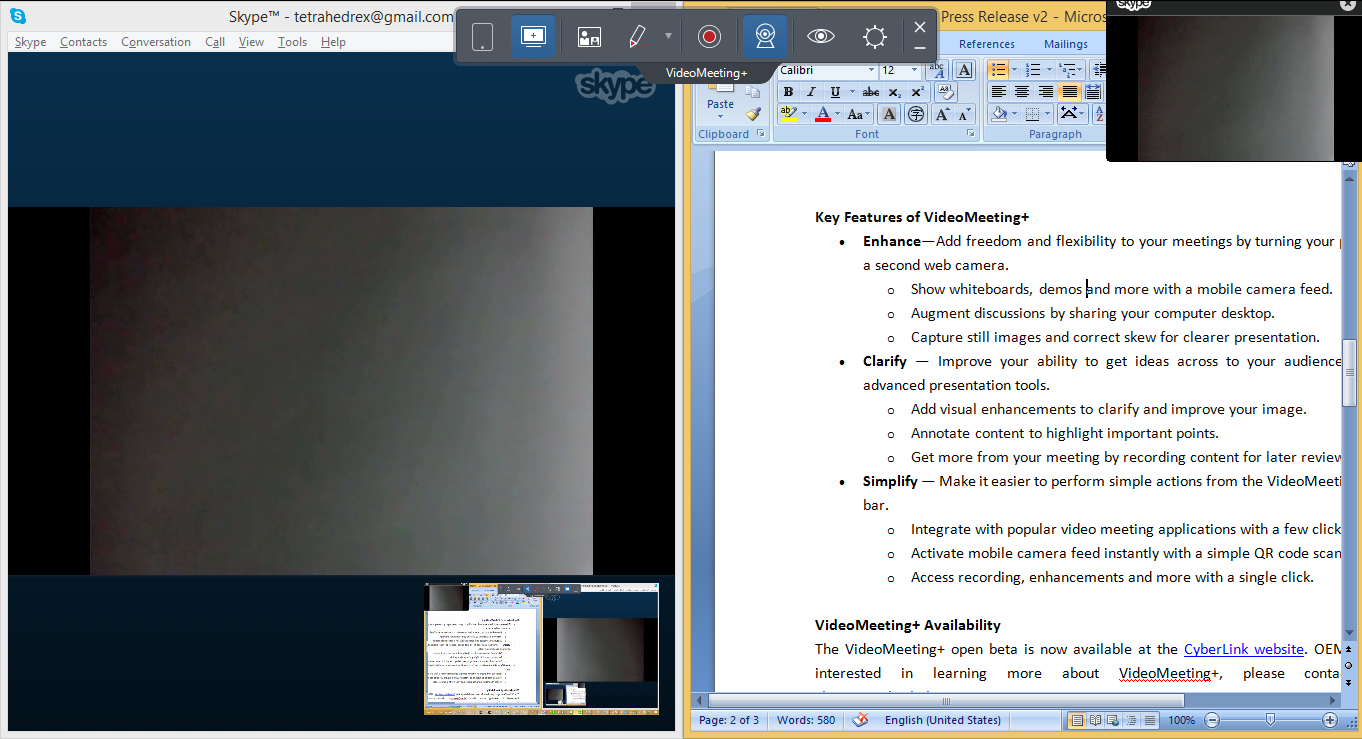Apply Subscript formatting
Screen dimensions: 1362x739
pyautogui.click(x=895, y=92)
